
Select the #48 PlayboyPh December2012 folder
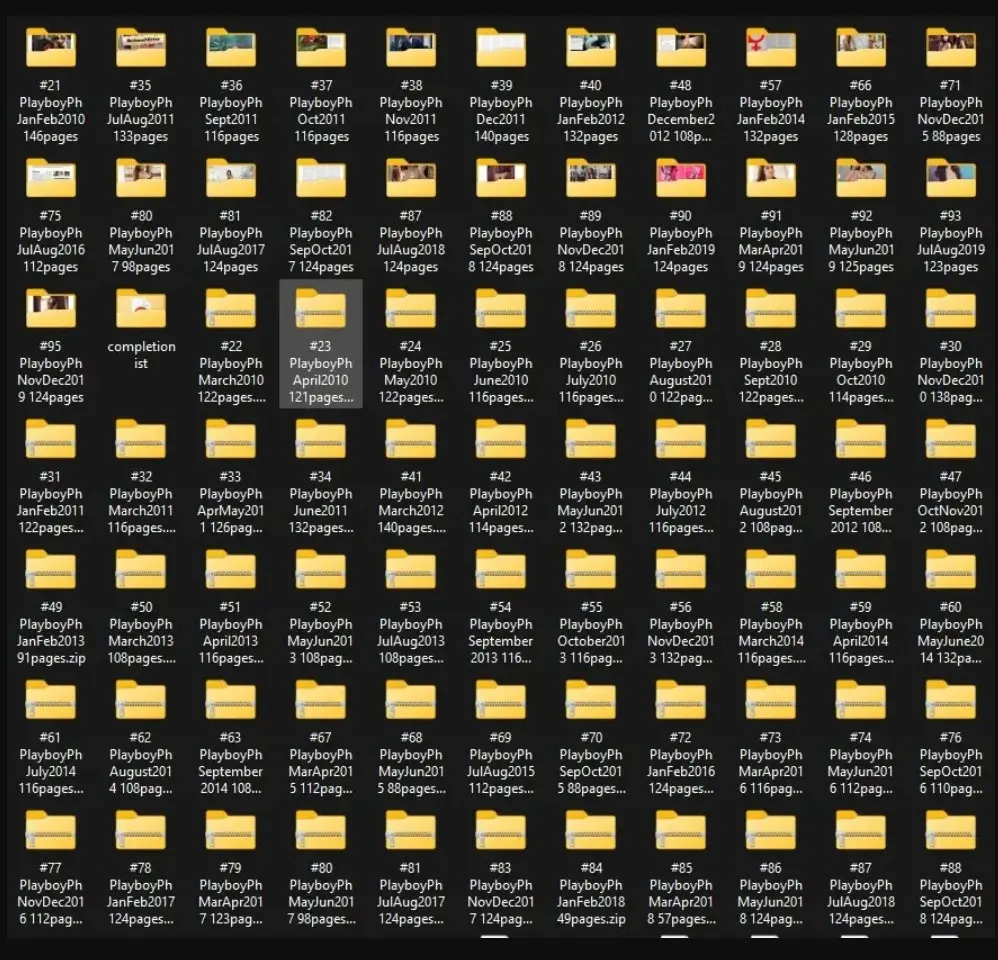[681, 48]
